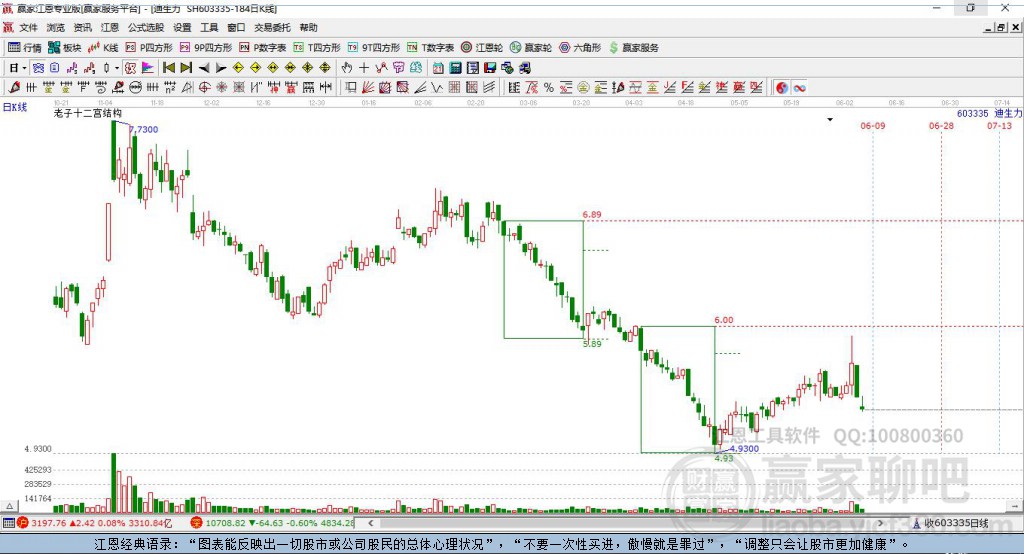Open the 板块 sector view
This screenshot has width=1024, height=554.
click(65, 48)
